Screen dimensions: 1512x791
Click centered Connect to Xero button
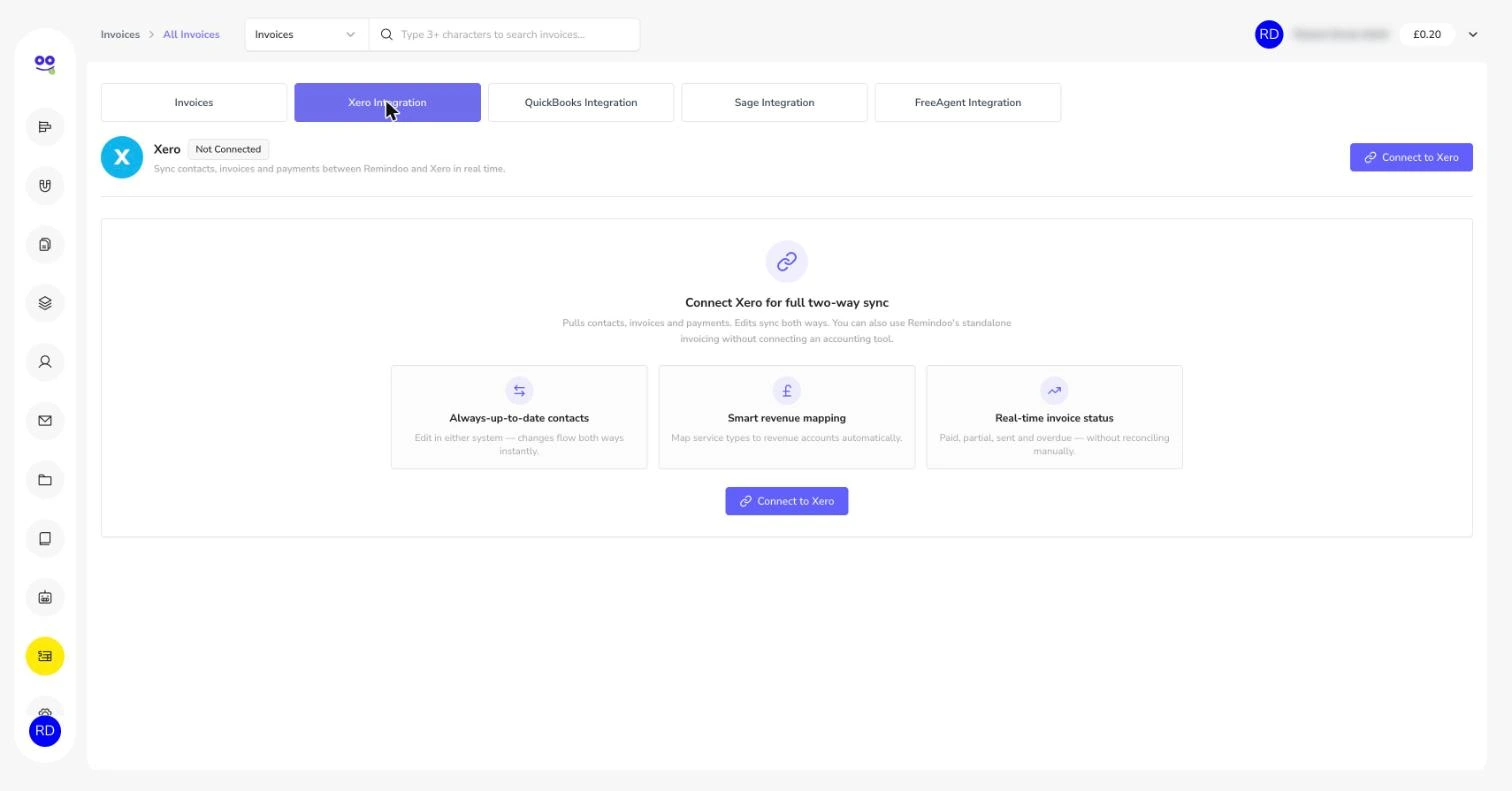click(787, 502)
